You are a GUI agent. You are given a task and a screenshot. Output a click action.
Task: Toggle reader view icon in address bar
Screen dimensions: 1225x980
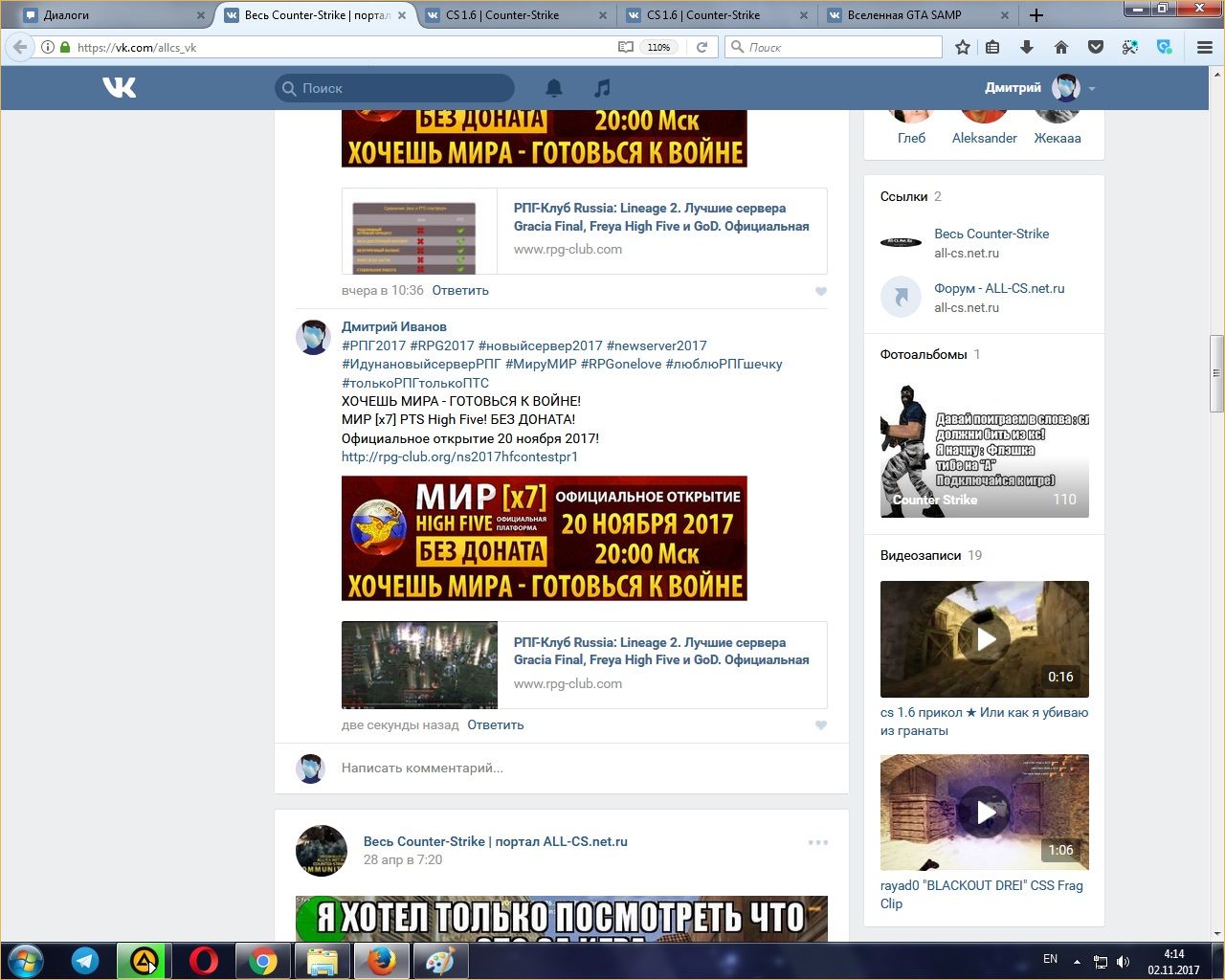(625, 47)
